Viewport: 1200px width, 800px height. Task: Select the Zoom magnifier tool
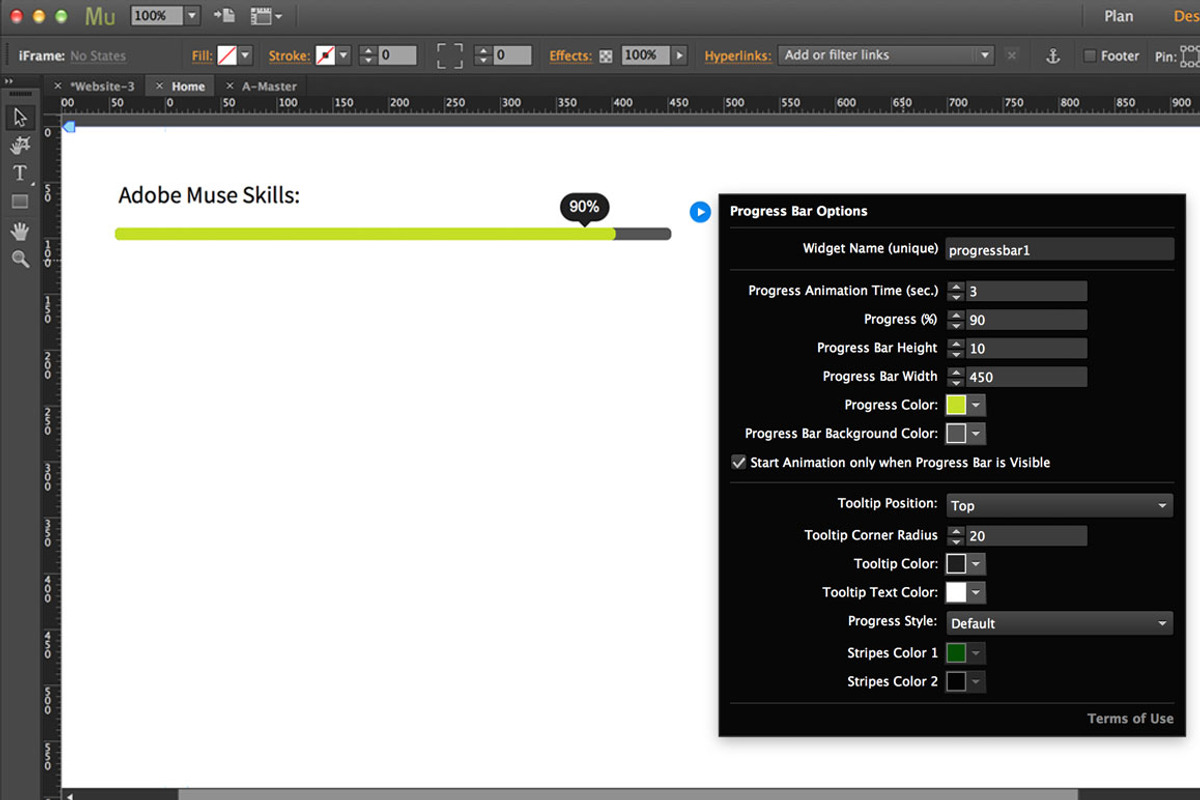point(20,259)
